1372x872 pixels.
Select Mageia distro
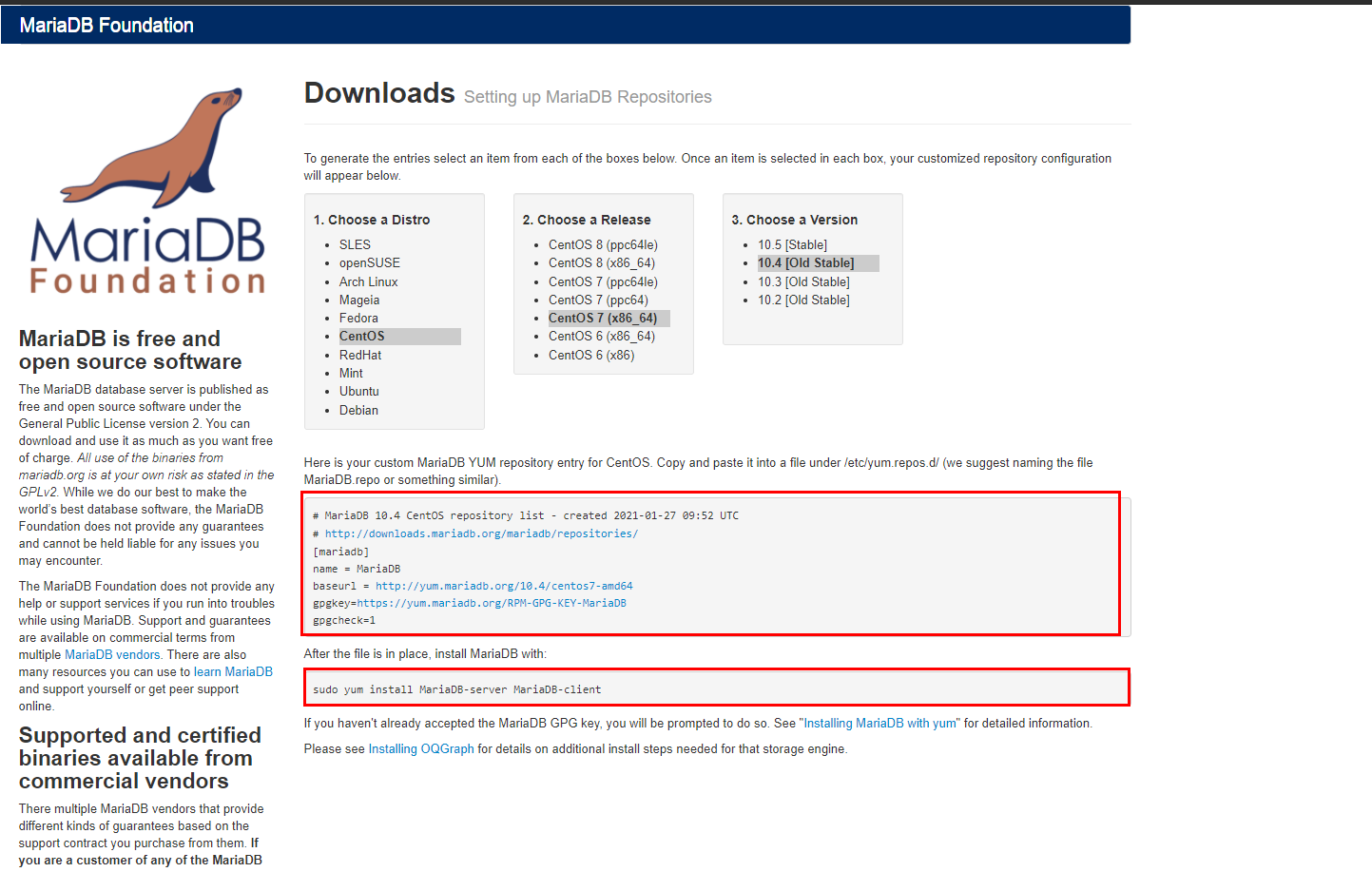[x=359, y=300]
